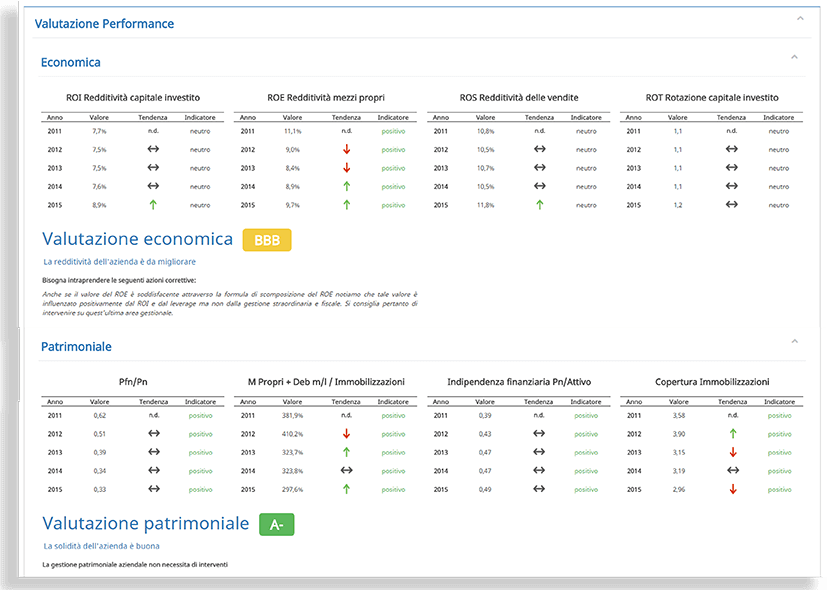Screen dimensions: 827x590
Task: Click the ROT 2015 stable trend arrow
Action: click(732, 205)
